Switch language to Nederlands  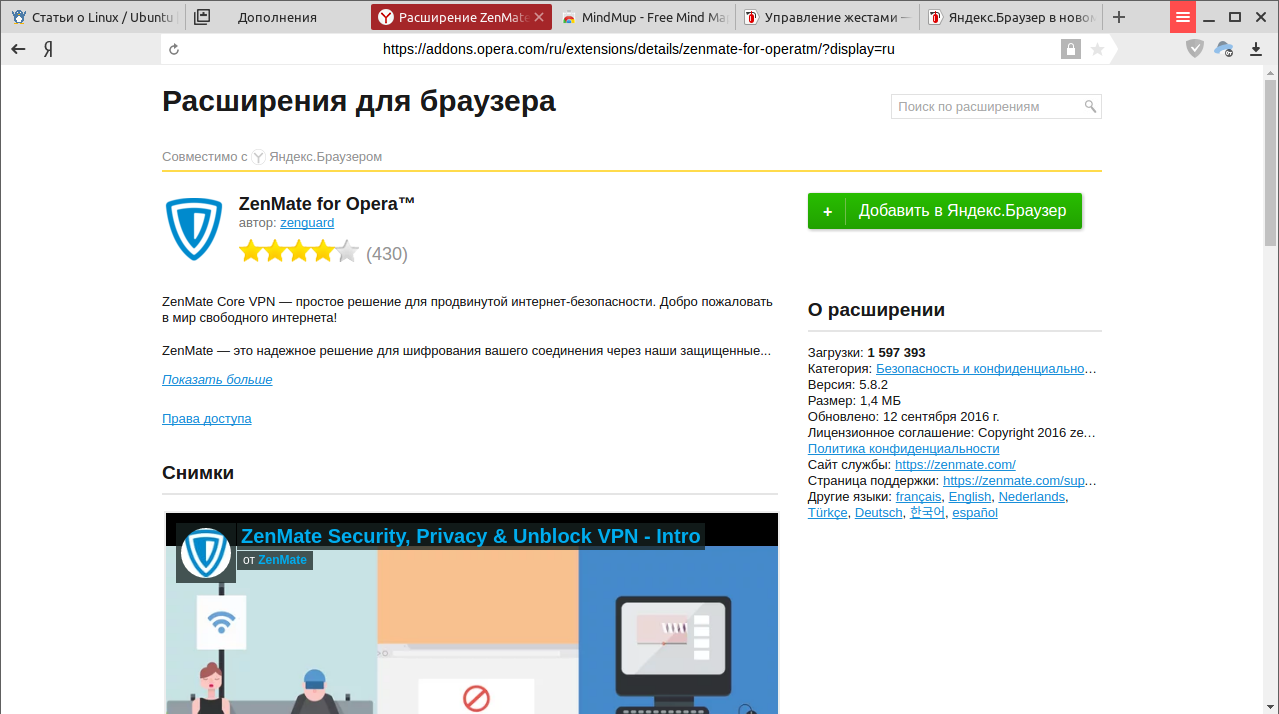(x=1032, y=497)
